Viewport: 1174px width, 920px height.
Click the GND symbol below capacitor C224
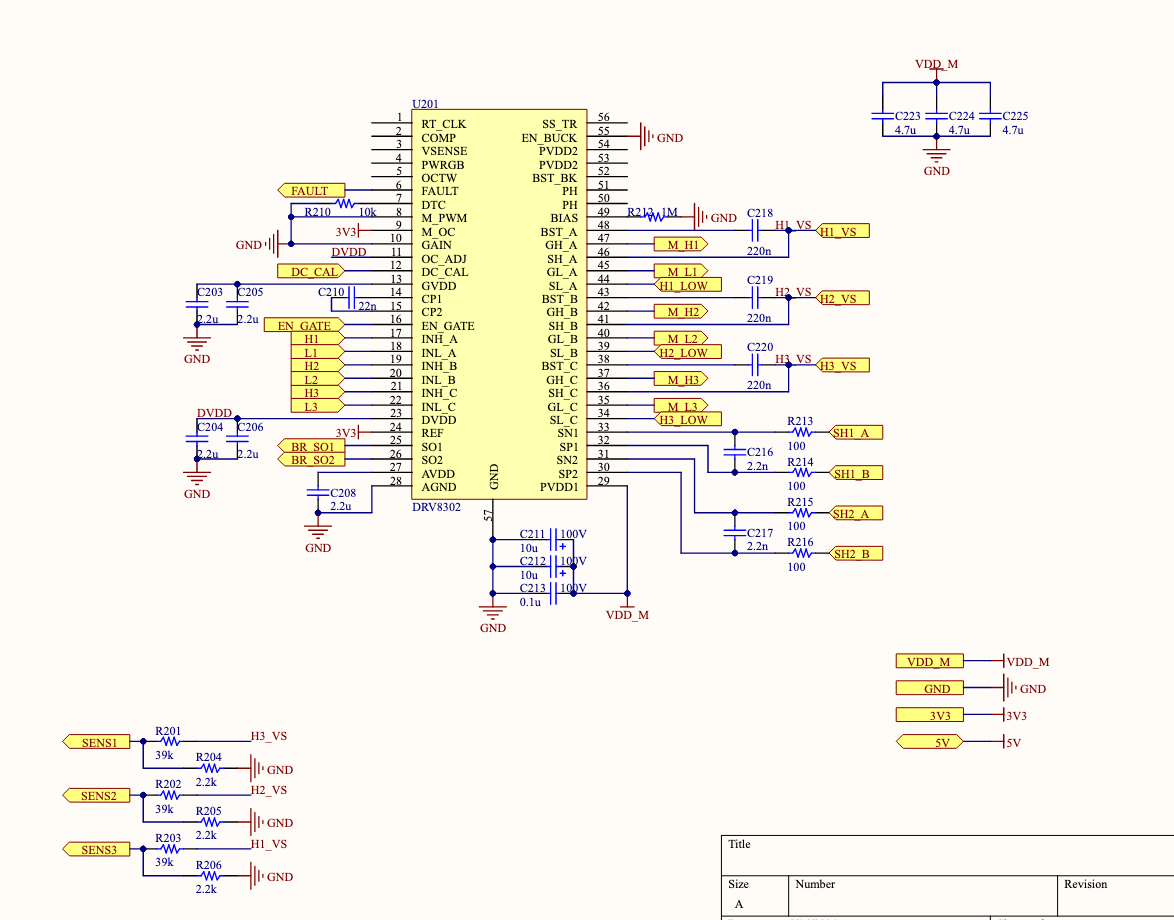936,154
